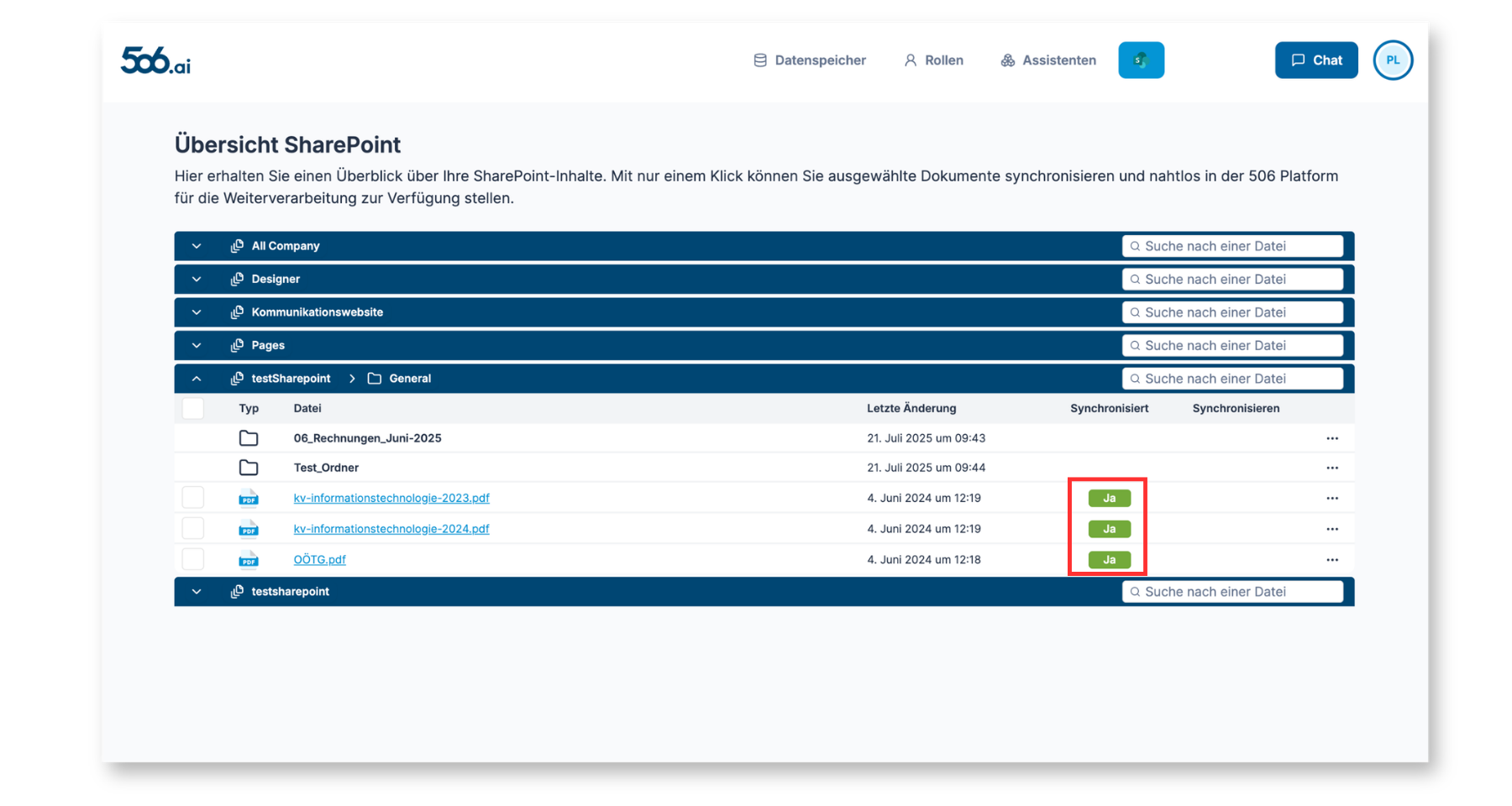Click the Letzte Änderung column header
Screen dimensions: 1512x806
pos(911,408)
